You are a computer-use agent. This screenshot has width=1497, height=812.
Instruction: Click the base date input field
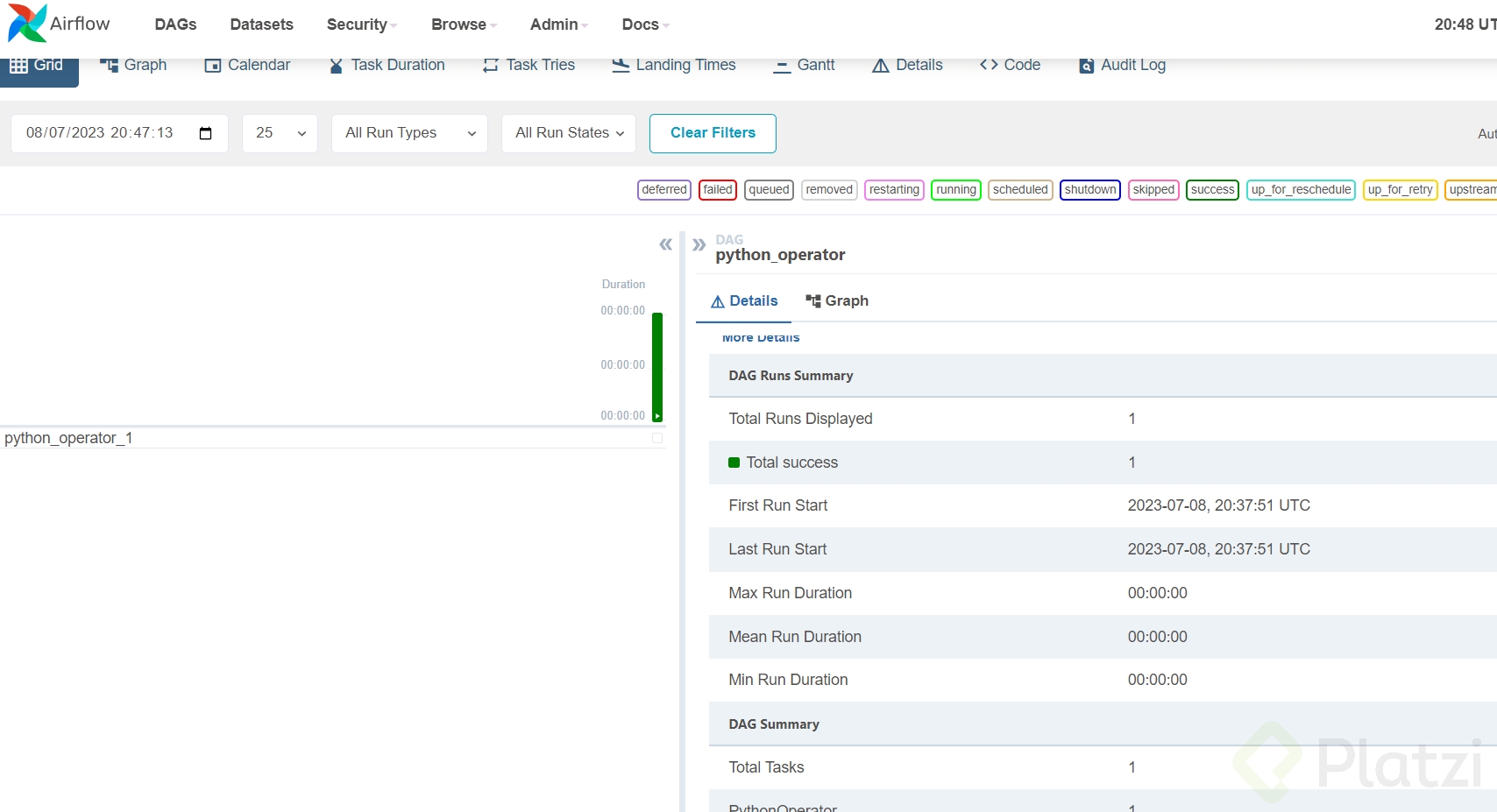coord(119,133)
